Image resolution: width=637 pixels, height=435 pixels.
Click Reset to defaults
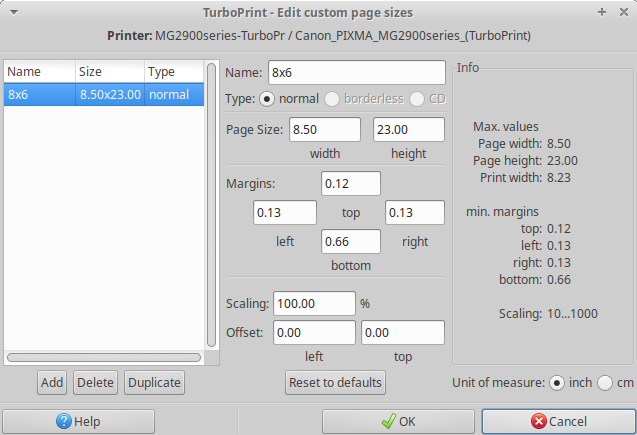point(335,382)
